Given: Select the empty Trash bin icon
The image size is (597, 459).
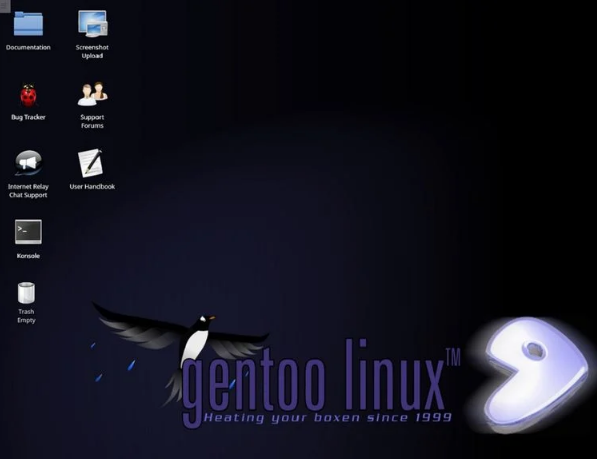Looking at the screenshot, I should tap(26, 293).
